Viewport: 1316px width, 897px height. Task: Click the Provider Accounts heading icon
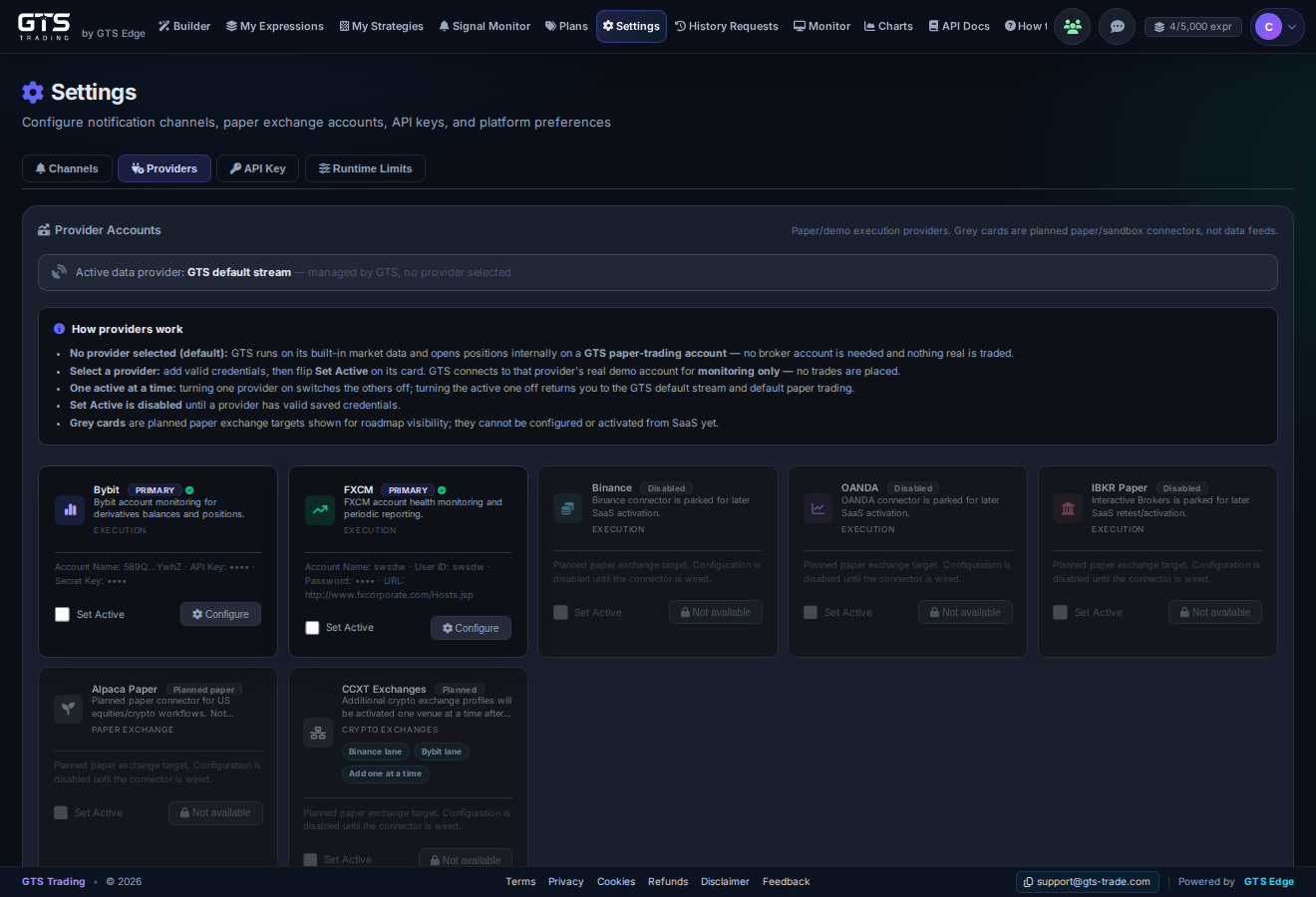(x=44, y=230)
